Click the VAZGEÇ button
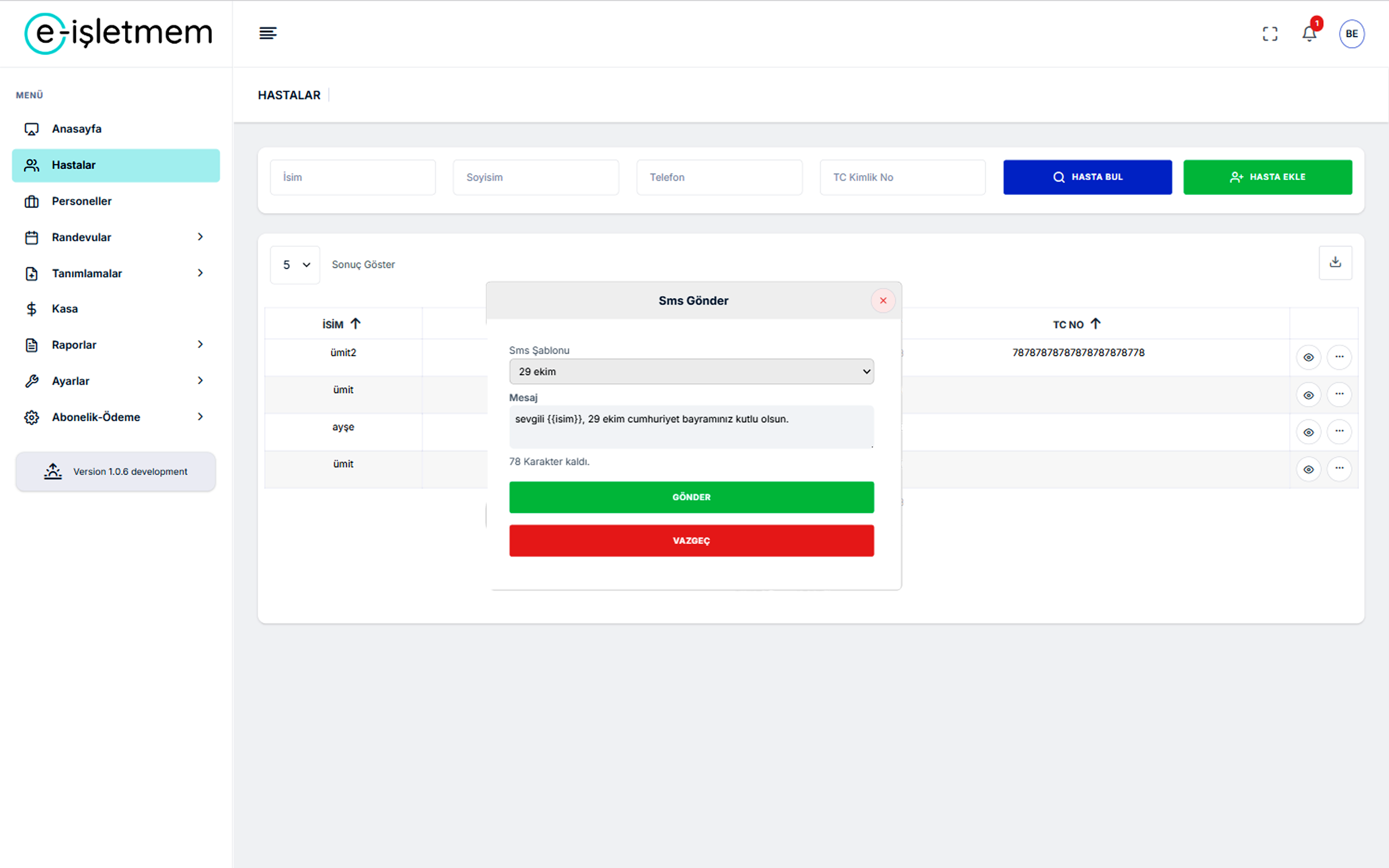 (x=691, y=541)
